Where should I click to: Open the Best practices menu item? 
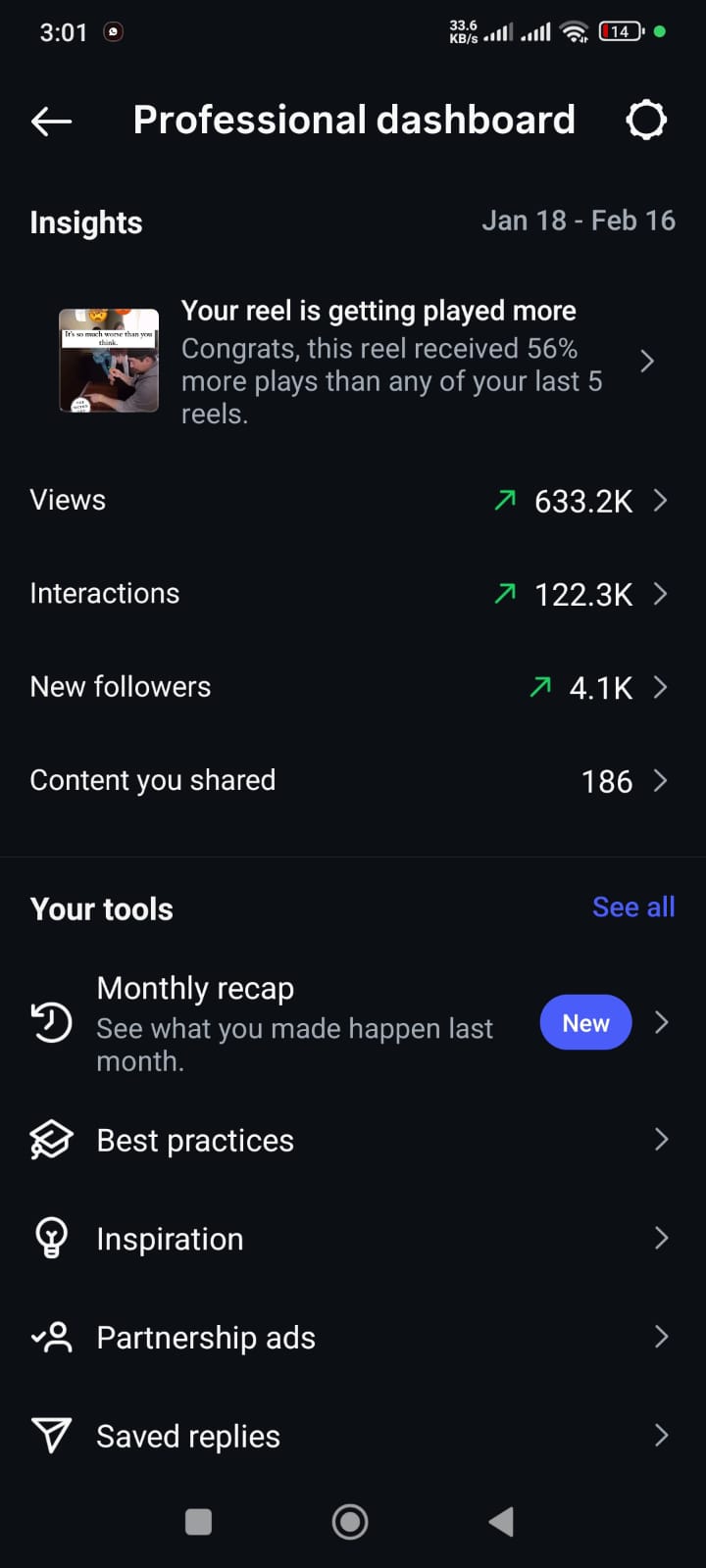tap(195, 1141)
